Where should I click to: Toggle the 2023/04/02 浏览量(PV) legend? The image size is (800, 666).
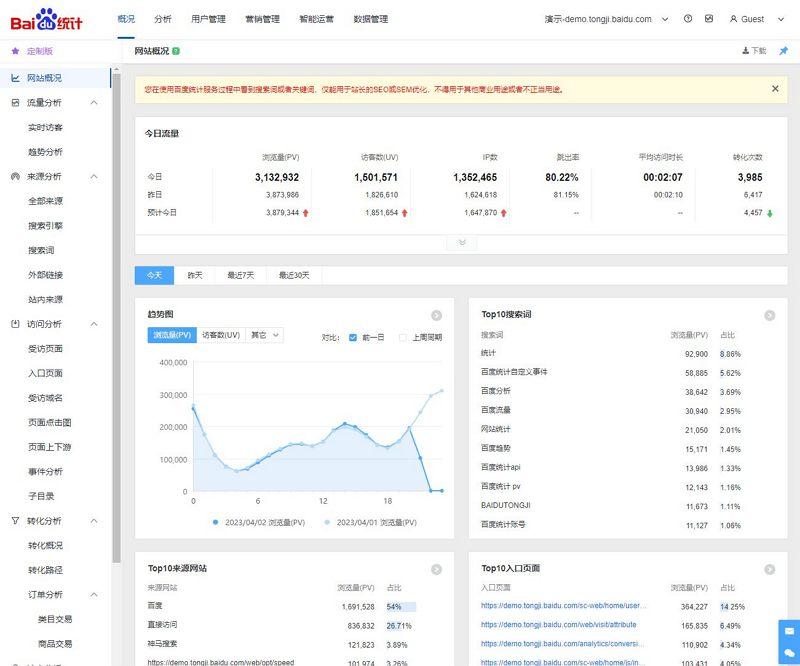coord(259,523)
